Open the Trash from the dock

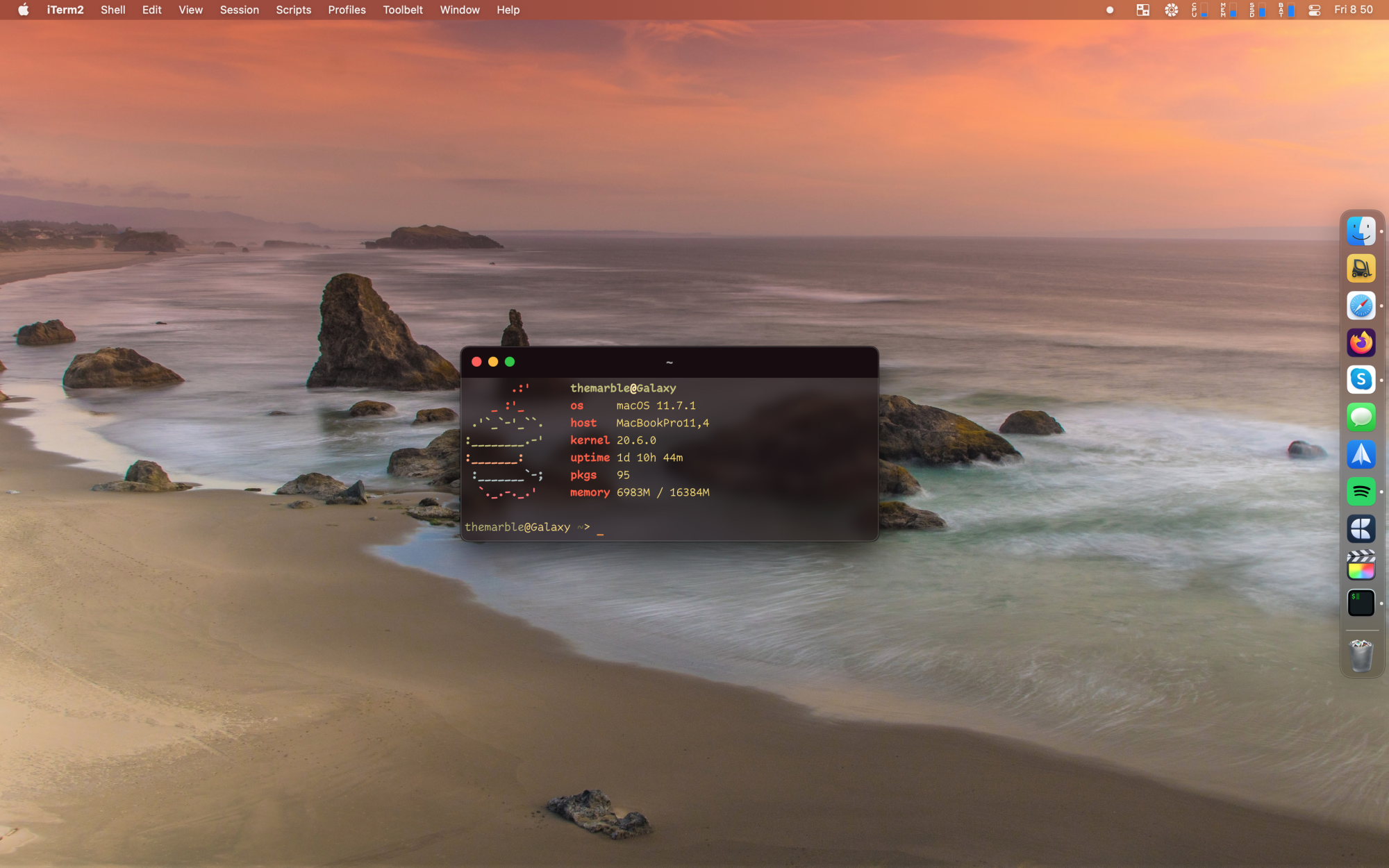pos(1361,656)
